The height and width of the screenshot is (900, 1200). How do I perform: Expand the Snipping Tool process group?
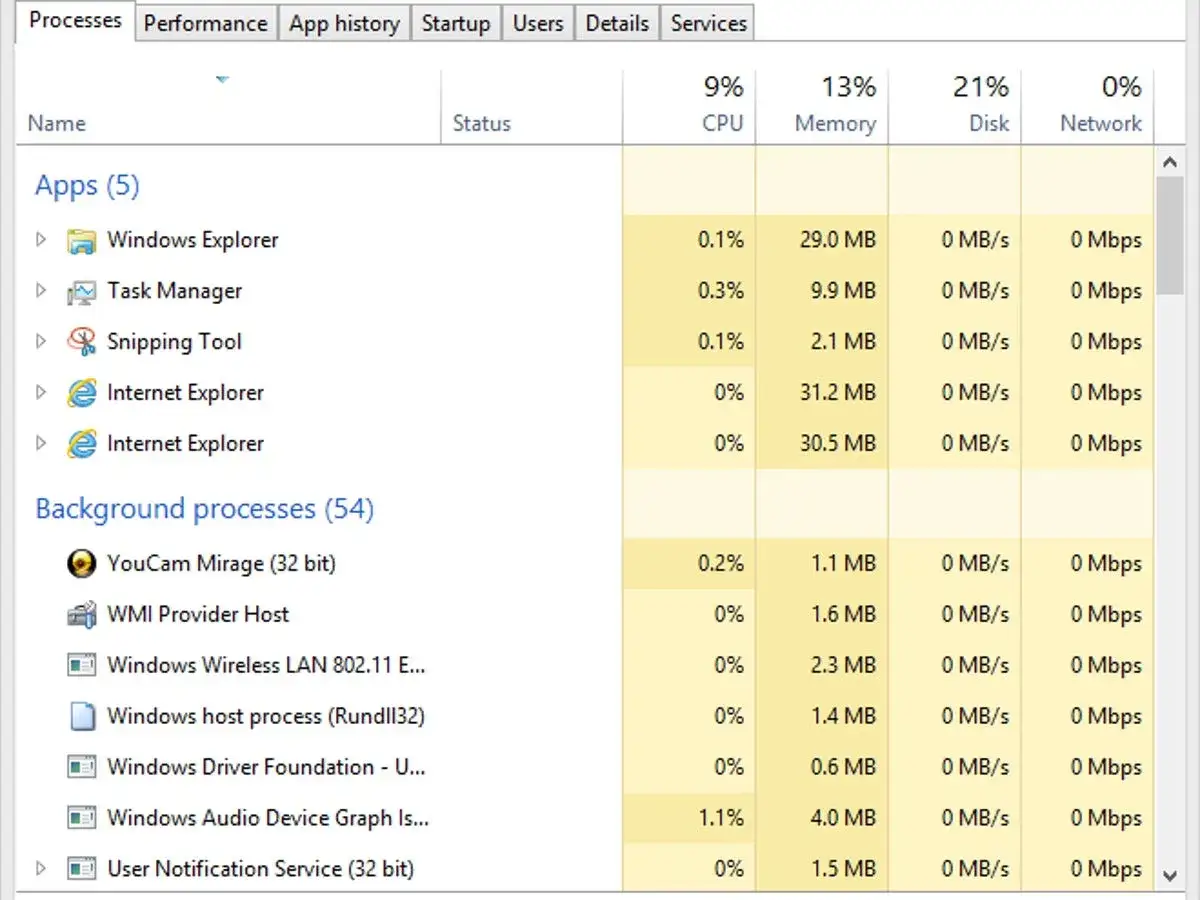41,342
